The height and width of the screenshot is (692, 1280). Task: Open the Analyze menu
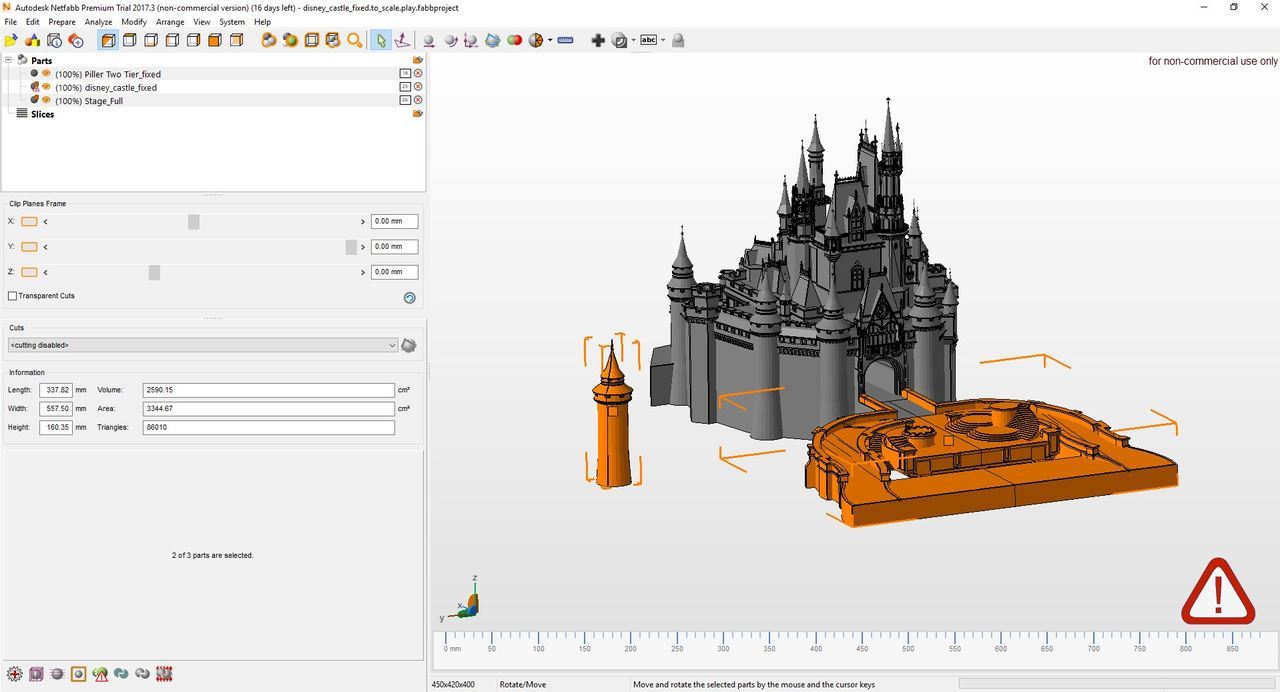click(x=98, y=22)
